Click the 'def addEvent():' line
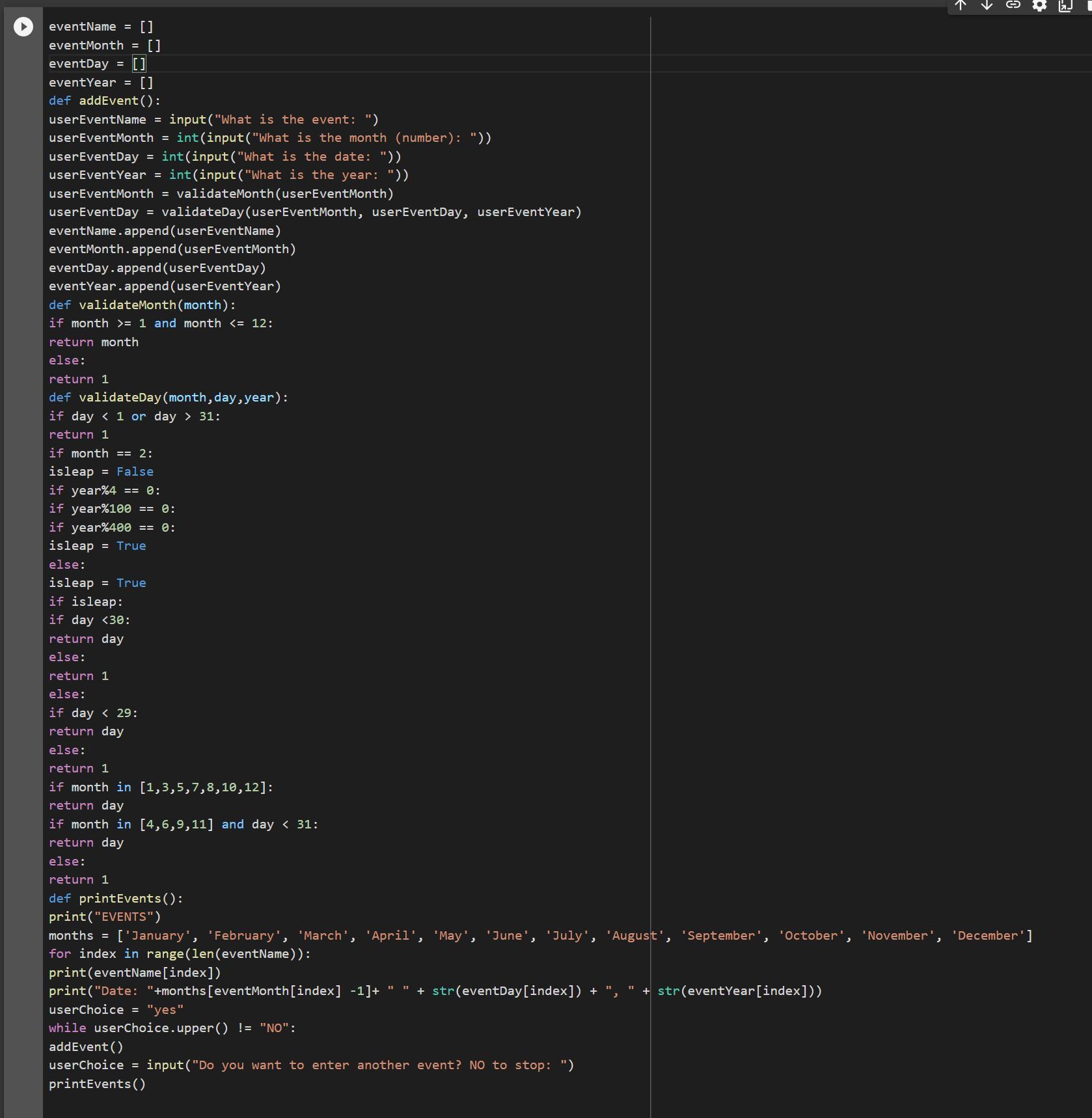Image resolution: width=1092 pixels, height=1118 pixels. coord(104,101)
